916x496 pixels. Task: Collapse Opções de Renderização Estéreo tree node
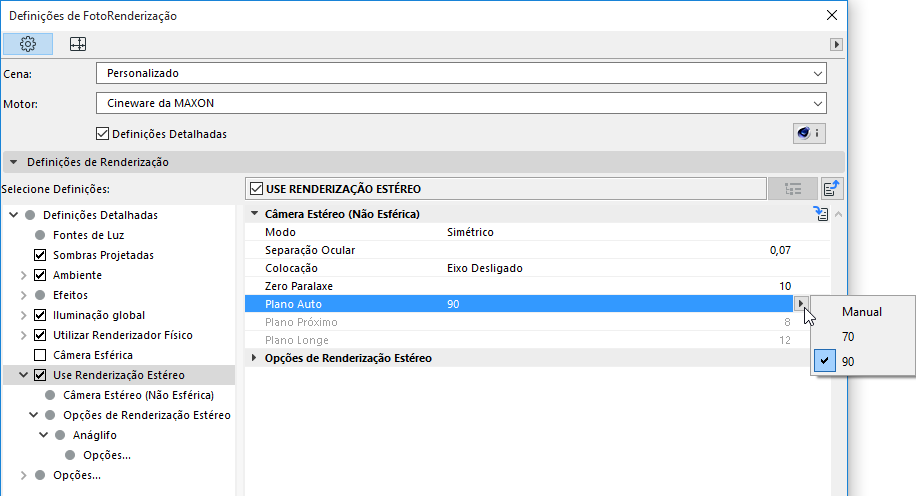33,415
